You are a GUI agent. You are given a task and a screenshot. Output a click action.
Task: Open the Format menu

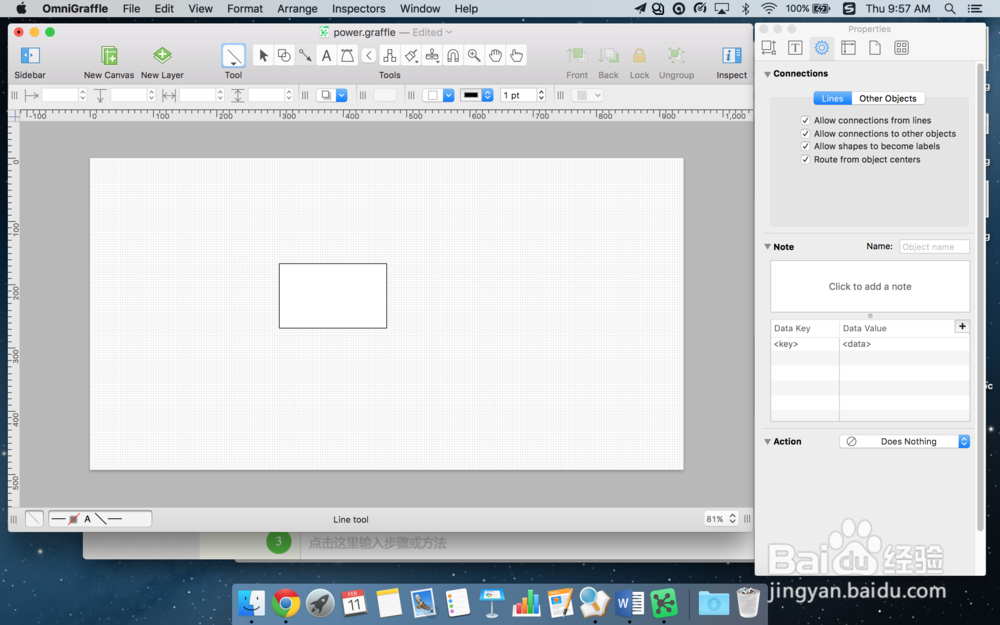click(245, 8)
